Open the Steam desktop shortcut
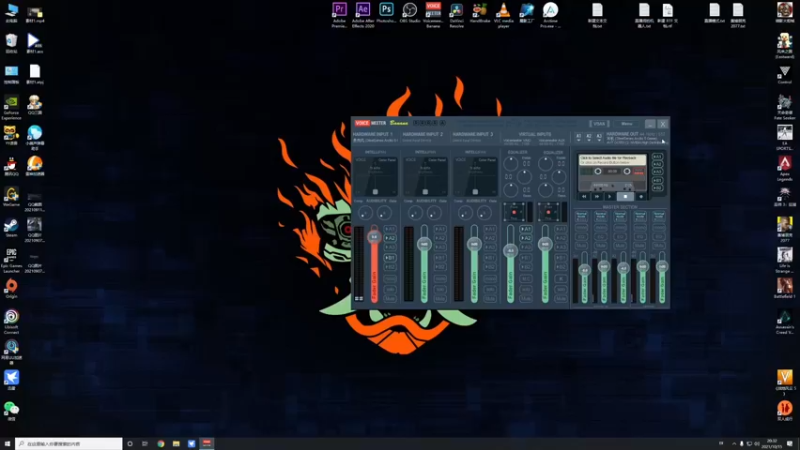 click(x=11, y=228)
